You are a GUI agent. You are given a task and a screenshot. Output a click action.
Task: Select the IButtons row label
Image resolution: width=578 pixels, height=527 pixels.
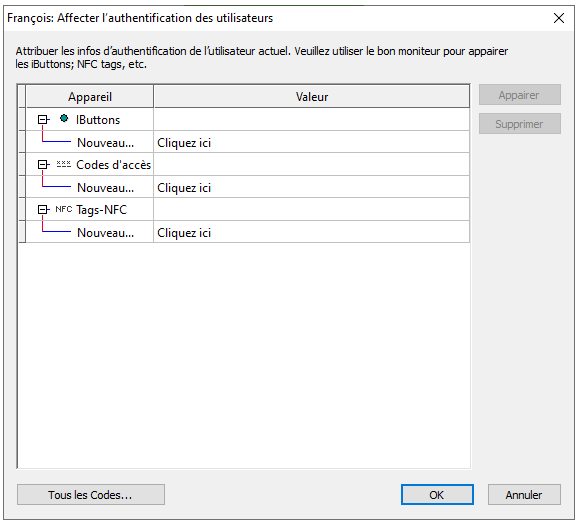coord(98,120)
